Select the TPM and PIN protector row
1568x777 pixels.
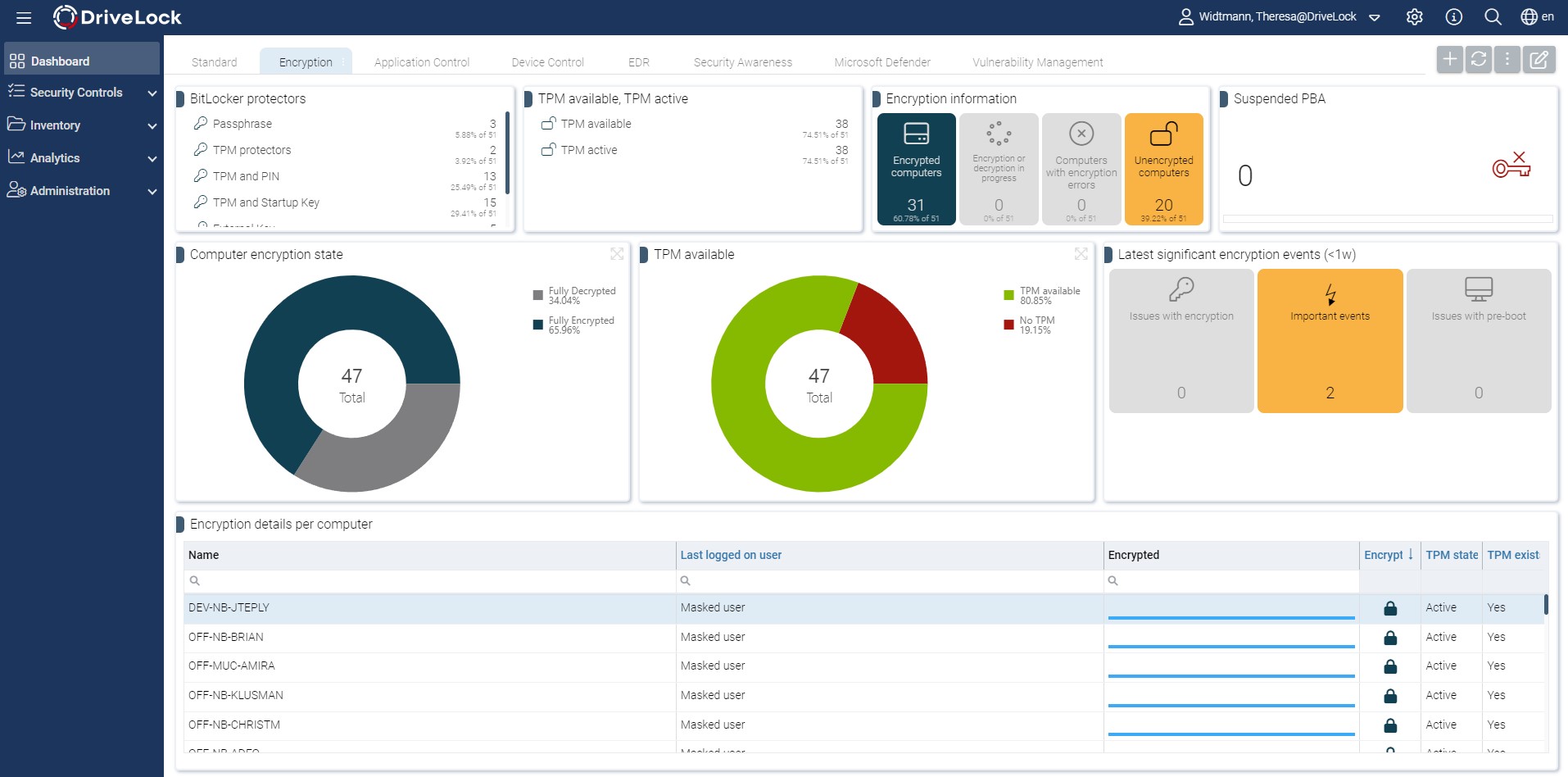coord(345,179)
